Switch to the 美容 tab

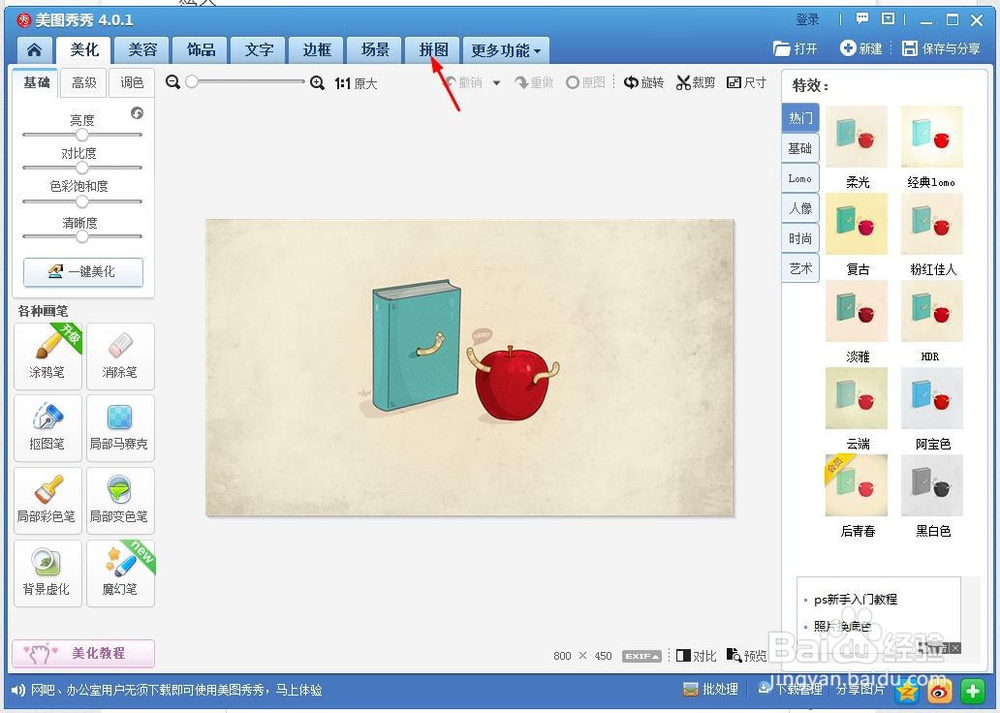coord(142,50)
